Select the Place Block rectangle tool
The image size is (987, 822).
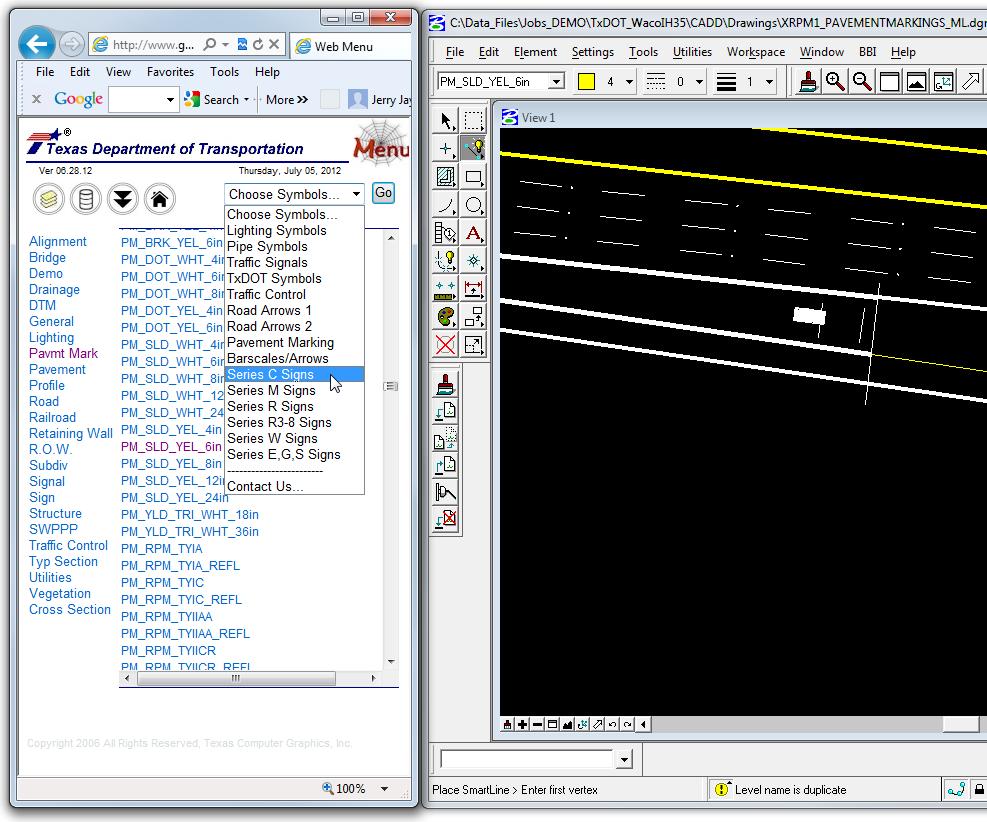click(473, 177)
